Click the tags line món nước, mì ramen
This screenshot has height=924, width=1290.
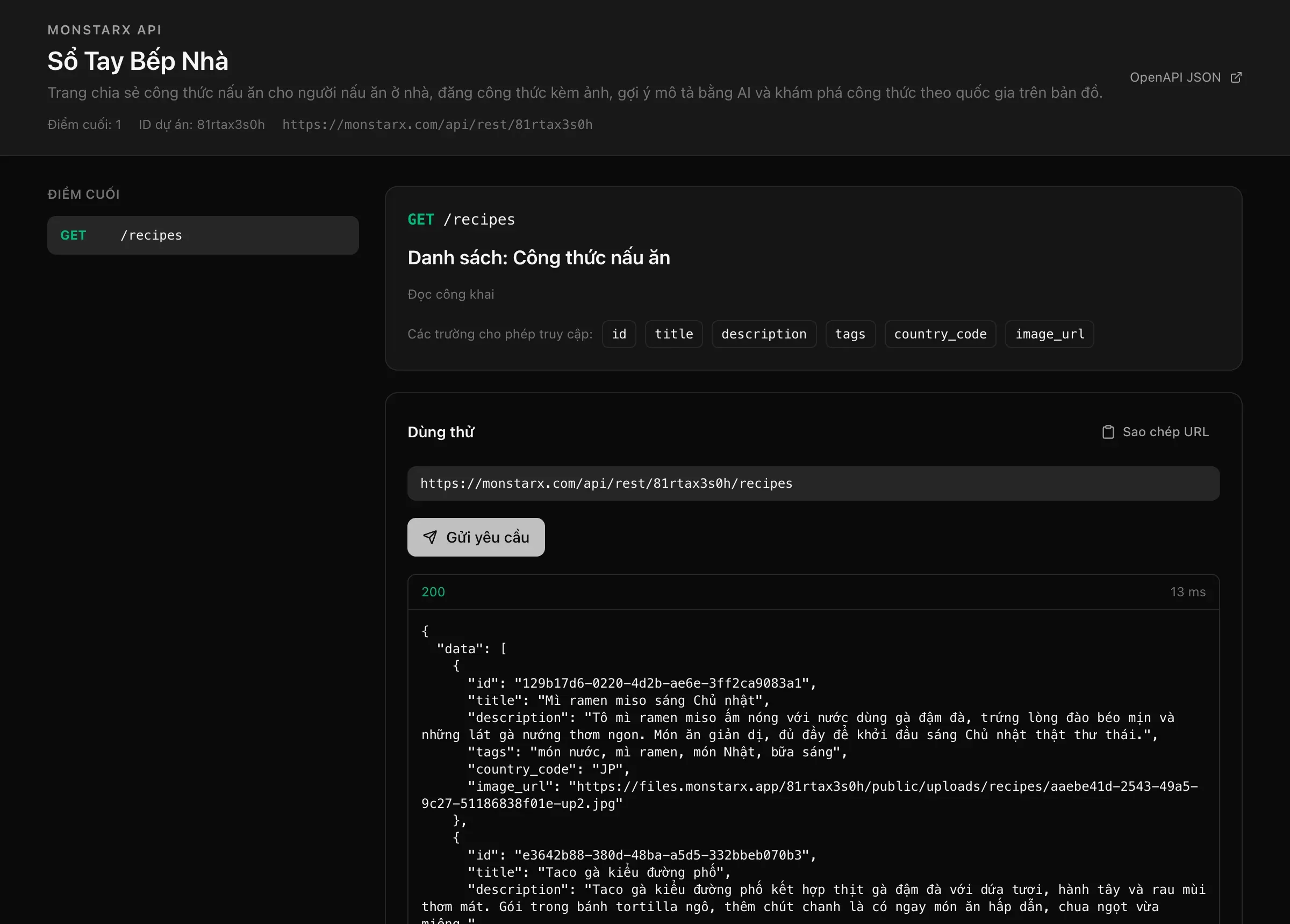[657, 752]
